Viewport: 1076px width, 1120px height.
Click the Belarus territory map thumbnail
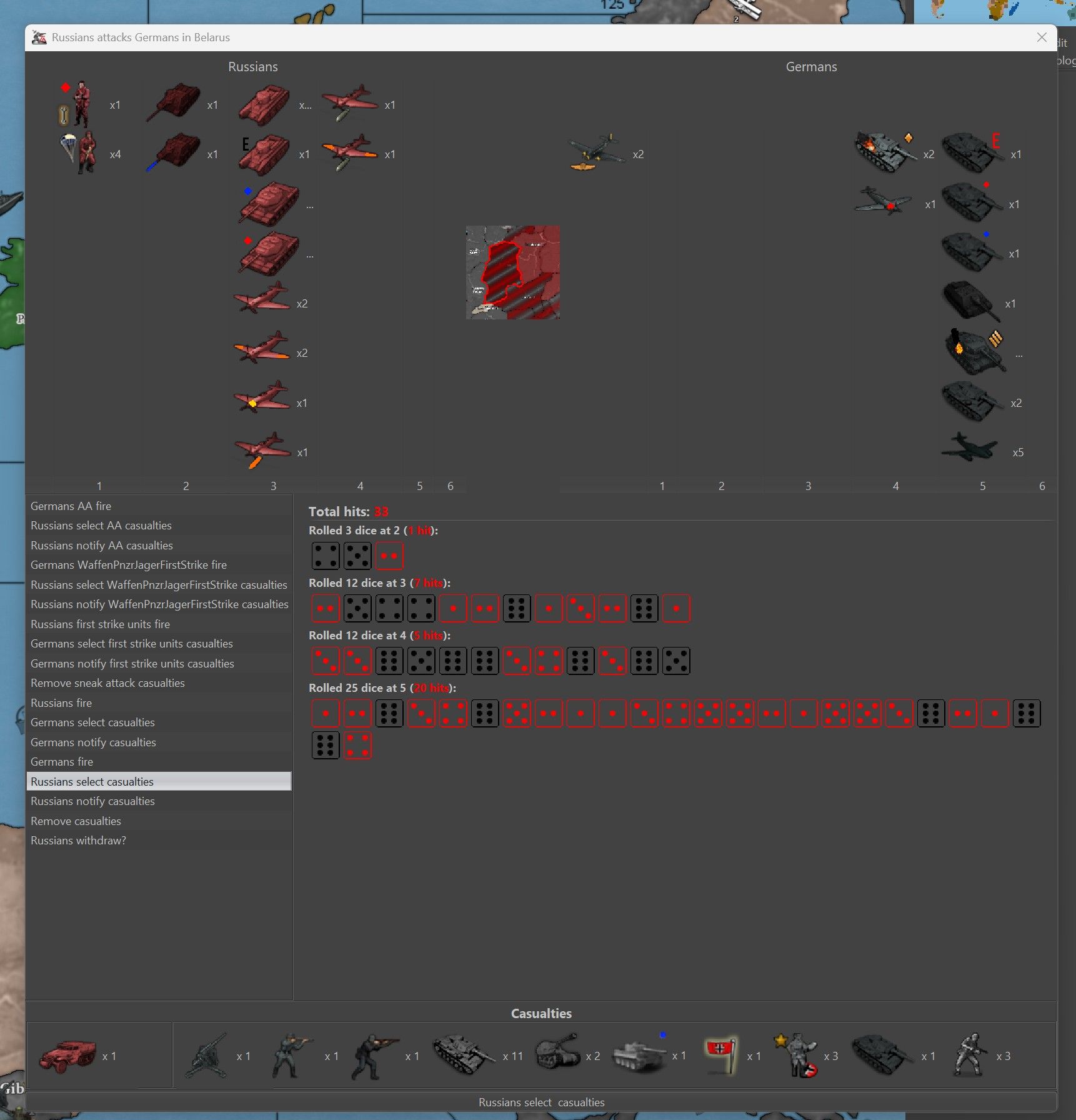(x=512, y=272)
